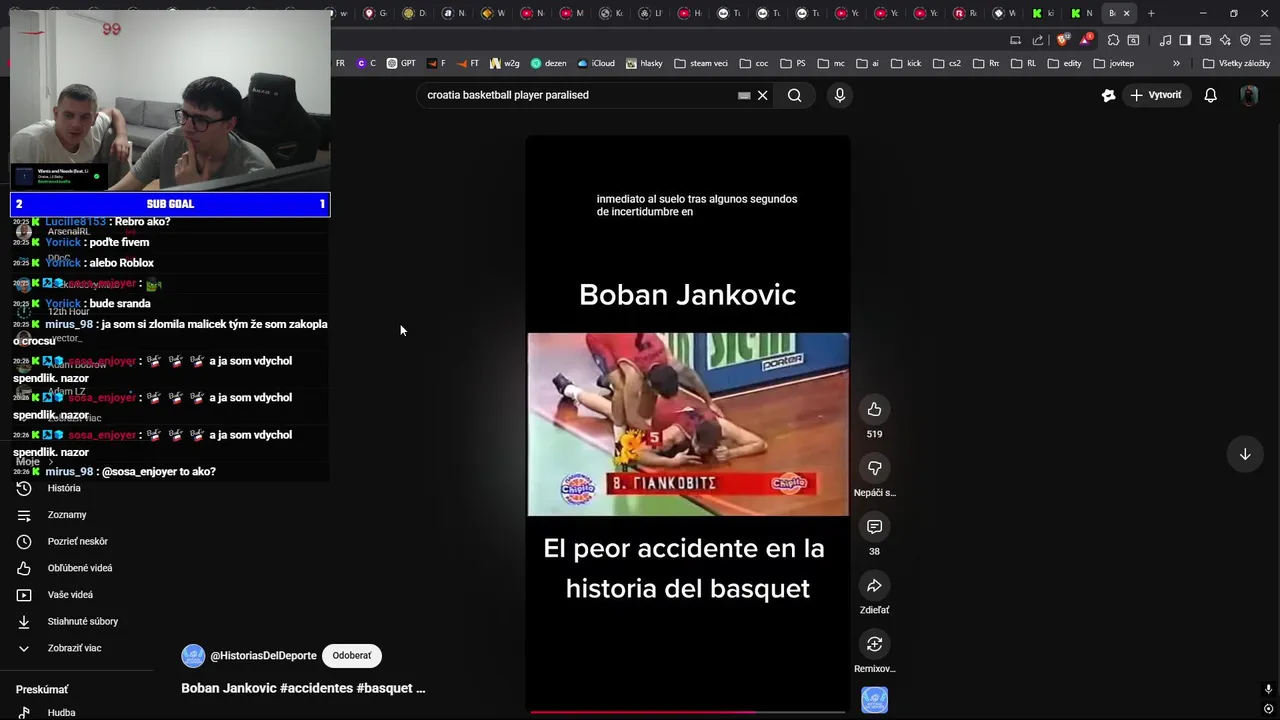The height and width of the screenshot is (720, 1280).
Task: Close the active browser tab
Action: [x=1127, y=13]
